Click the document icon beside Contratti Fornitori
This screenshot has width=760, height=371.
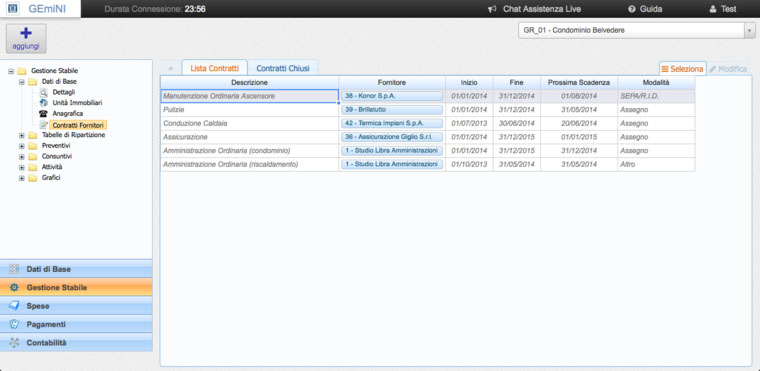[44, 125]
